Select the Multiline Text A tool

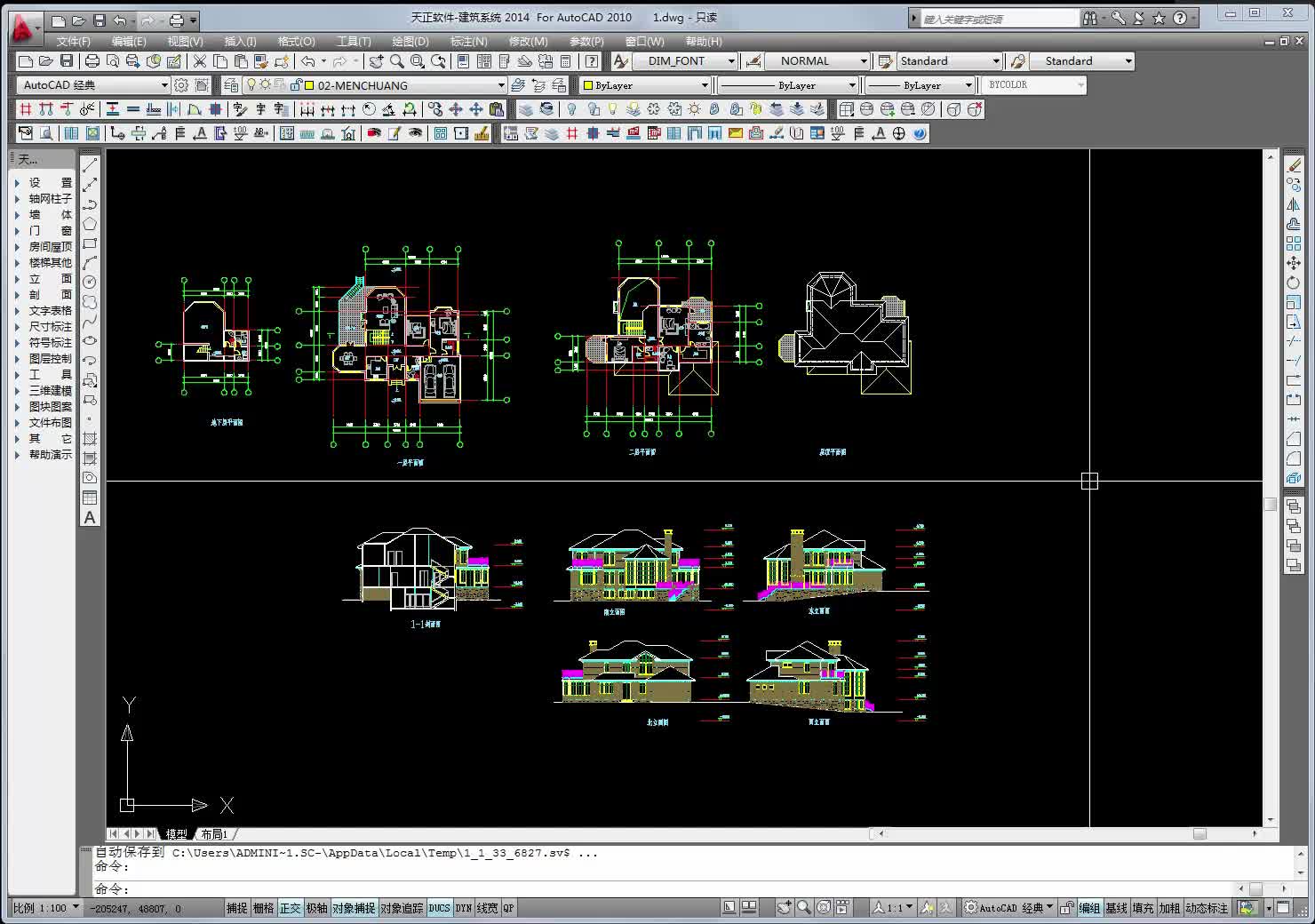(90, 517)
